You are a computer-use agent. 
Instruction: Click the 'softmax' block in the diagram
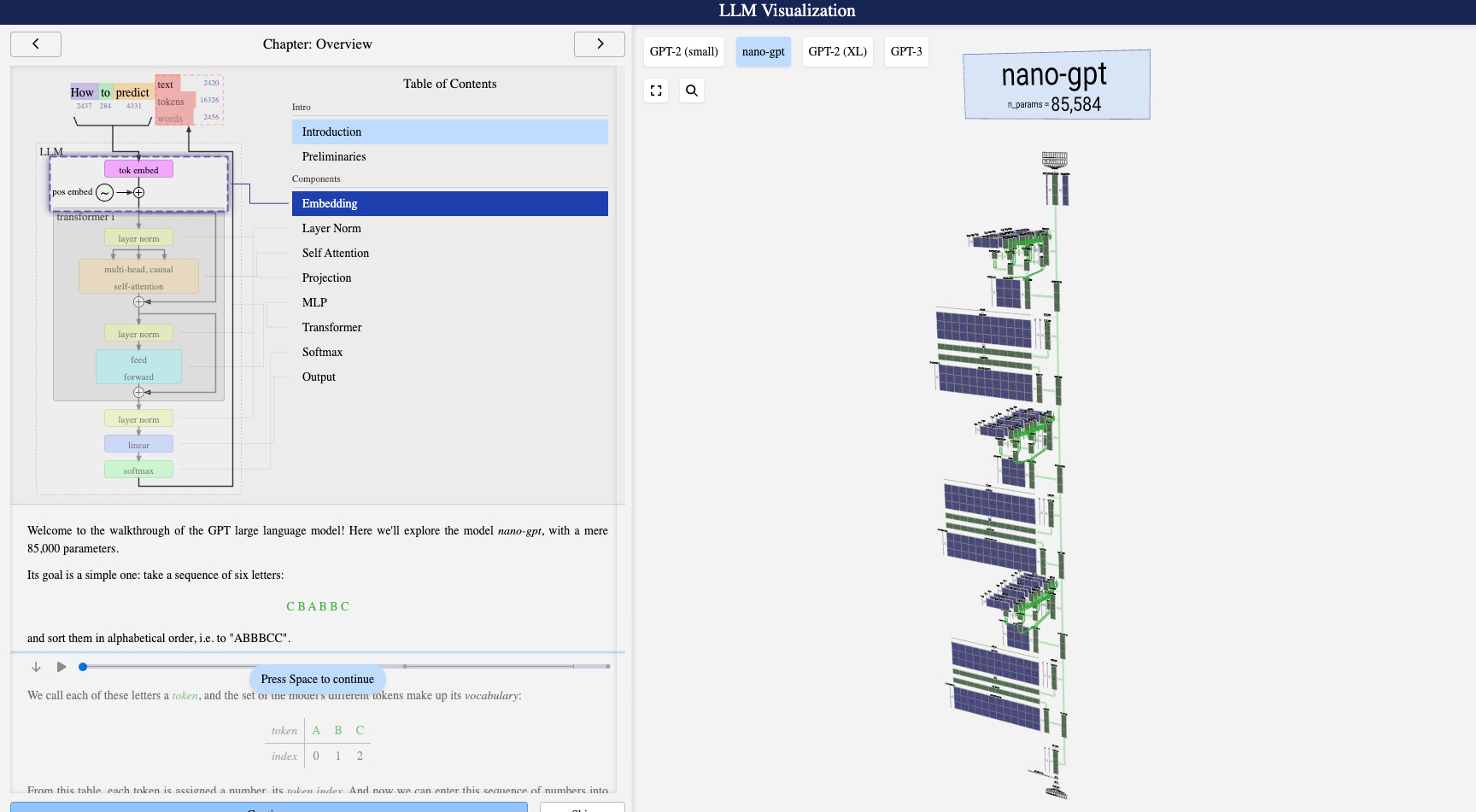(x=138, y=470)
